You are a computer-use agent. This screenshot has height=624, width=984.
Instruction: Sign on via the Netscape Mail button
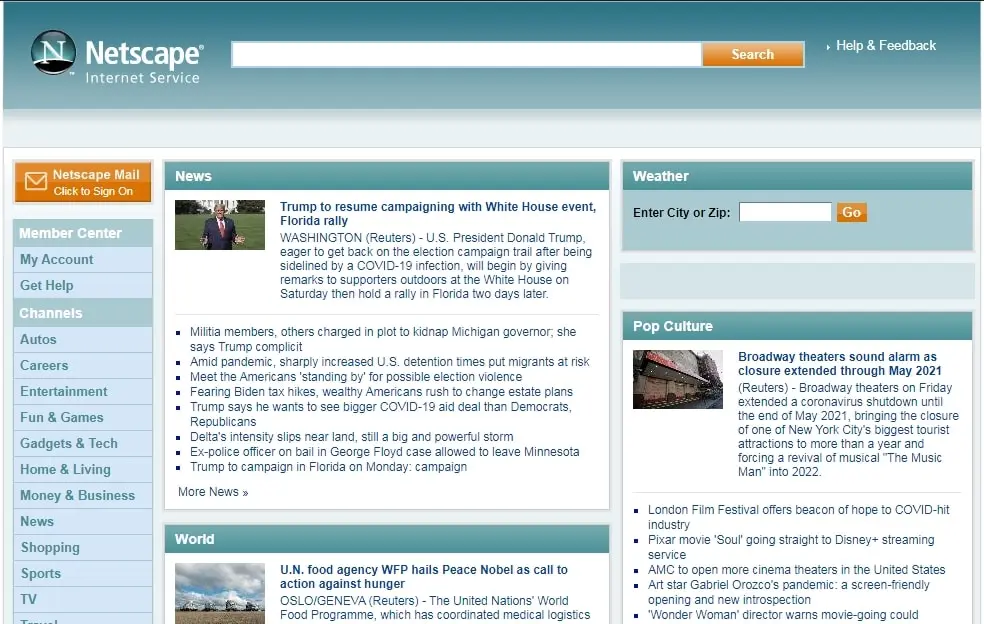click(x=83, y=182)
